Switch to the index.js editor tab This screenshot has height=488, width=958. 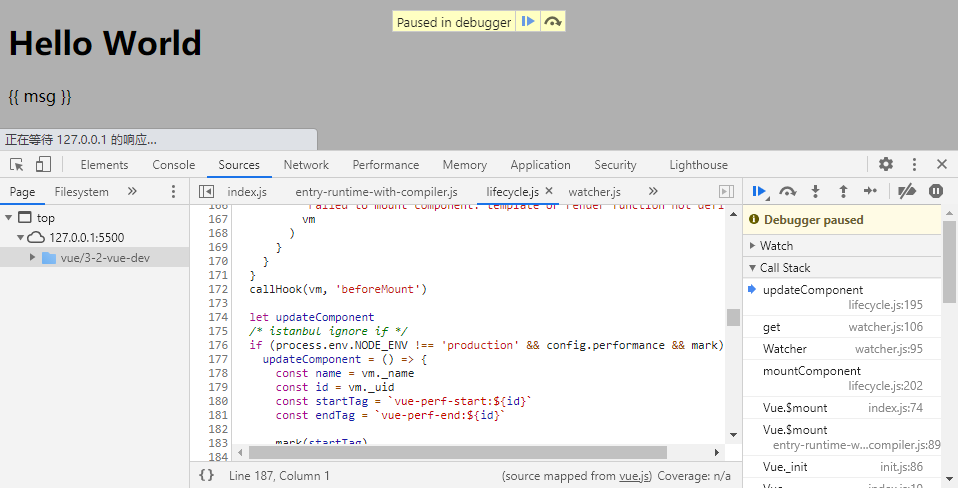click(x=247, y=192)
